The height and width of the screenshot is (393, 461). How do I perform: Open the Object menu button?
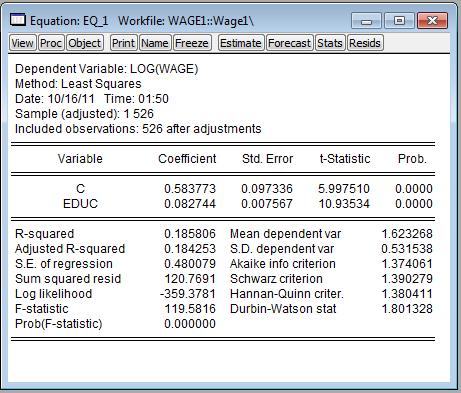click(x=85, y=43)
